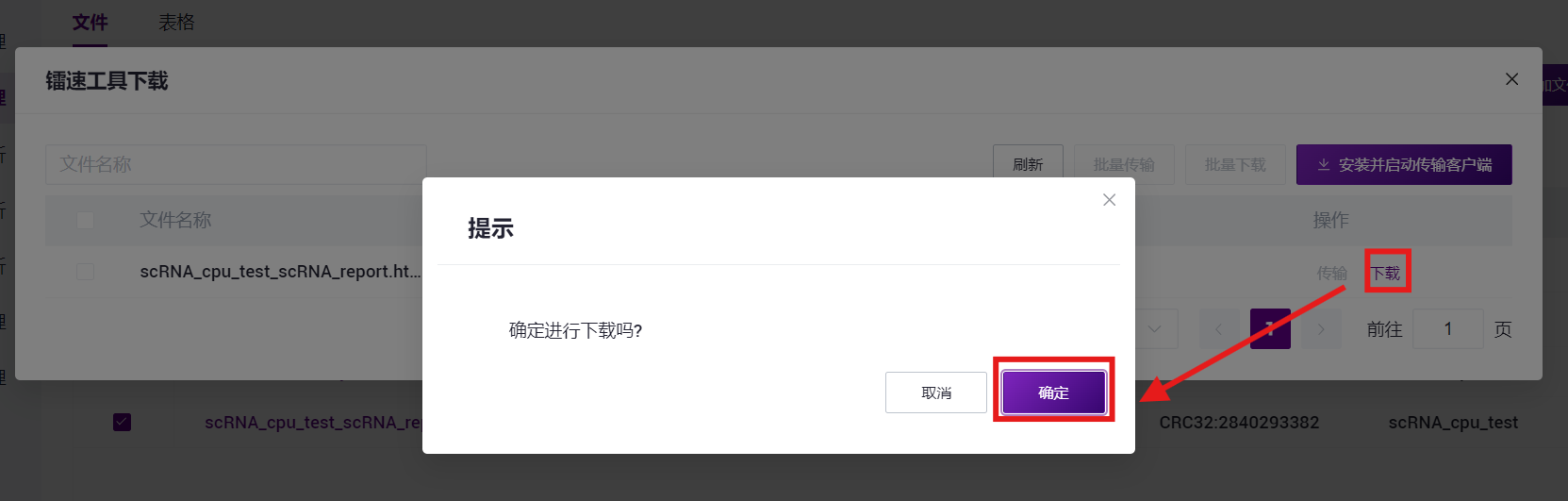Close the 镭速工具下载 panel X icon

(1511, 79)
